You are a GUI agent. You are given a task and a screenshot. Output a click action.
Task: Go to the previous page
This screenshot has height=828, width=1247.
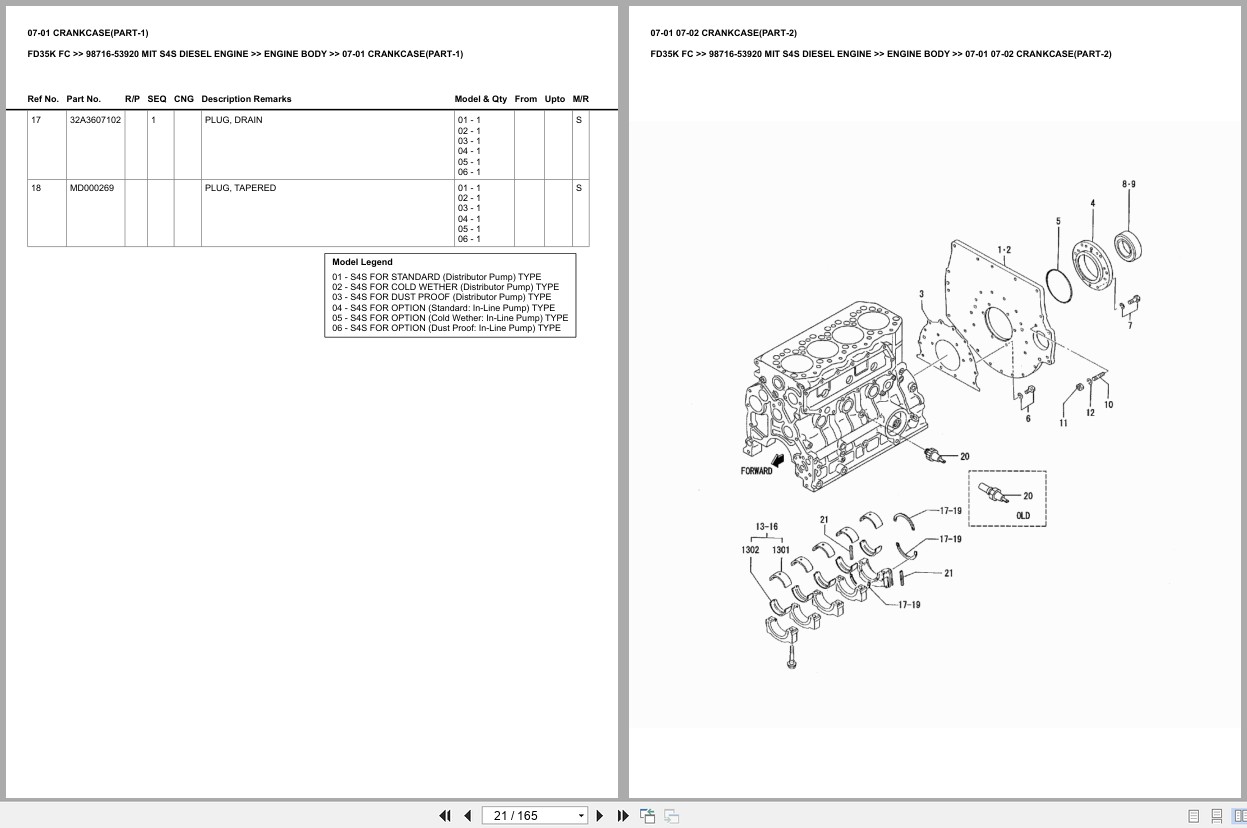coord(467,816)
